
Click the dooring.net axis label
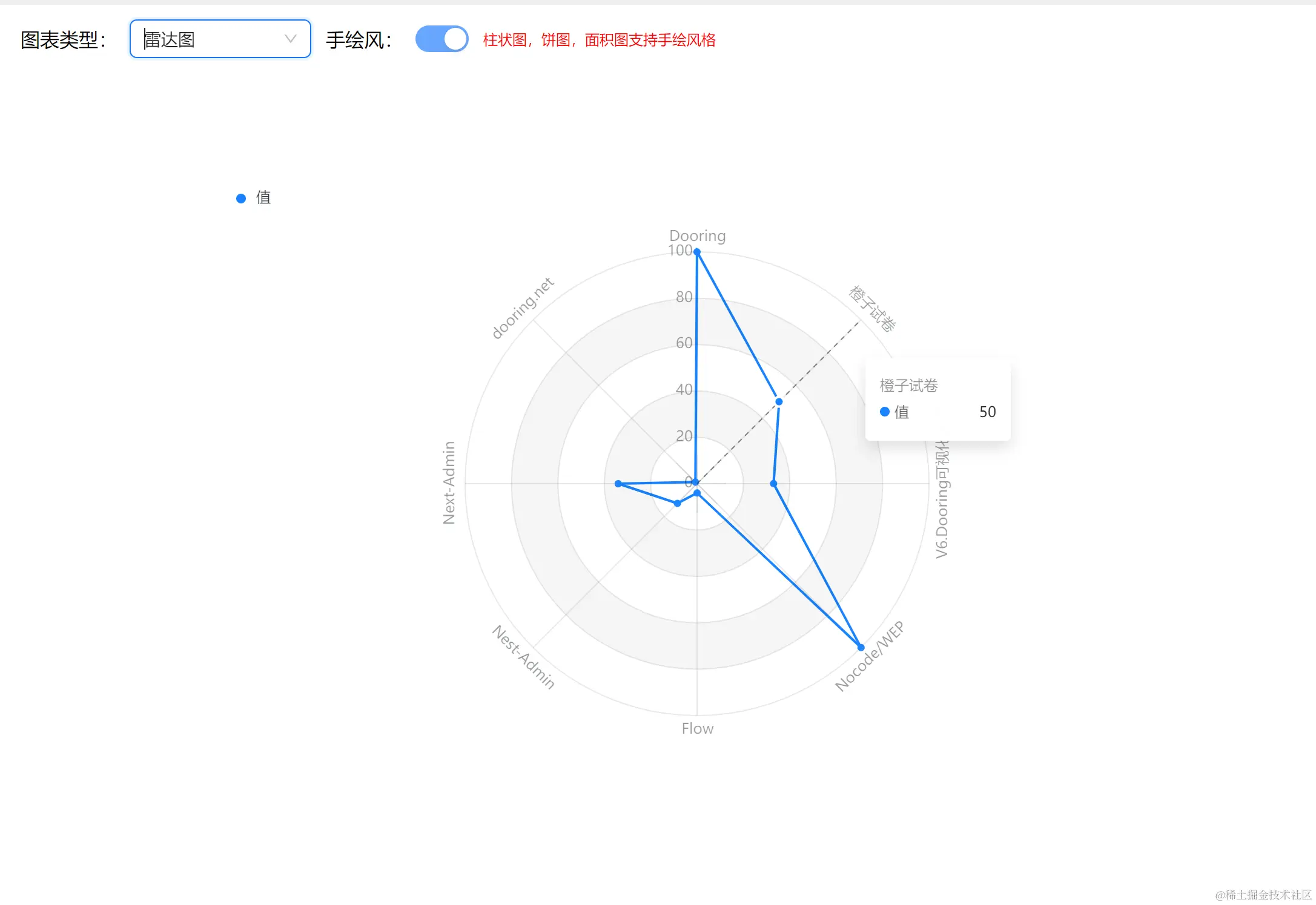tap(523, 308)
